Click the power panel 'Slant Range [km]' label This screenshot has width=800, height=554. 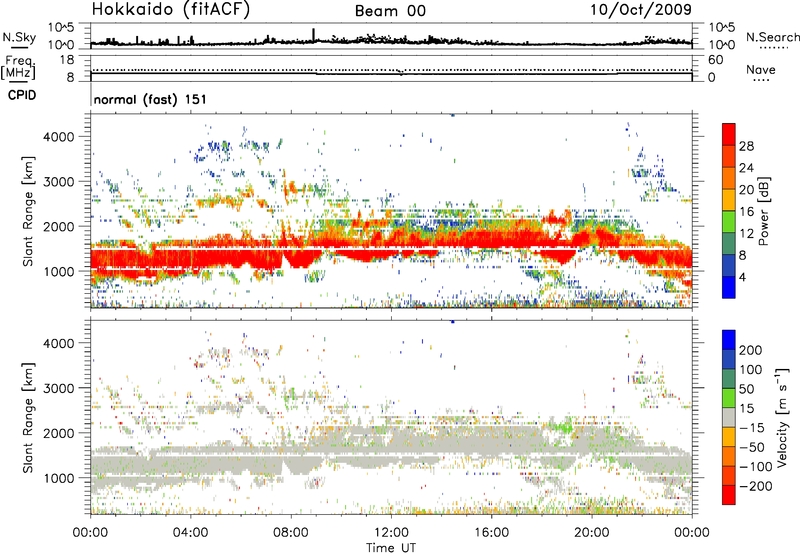[x=28, y=211]
